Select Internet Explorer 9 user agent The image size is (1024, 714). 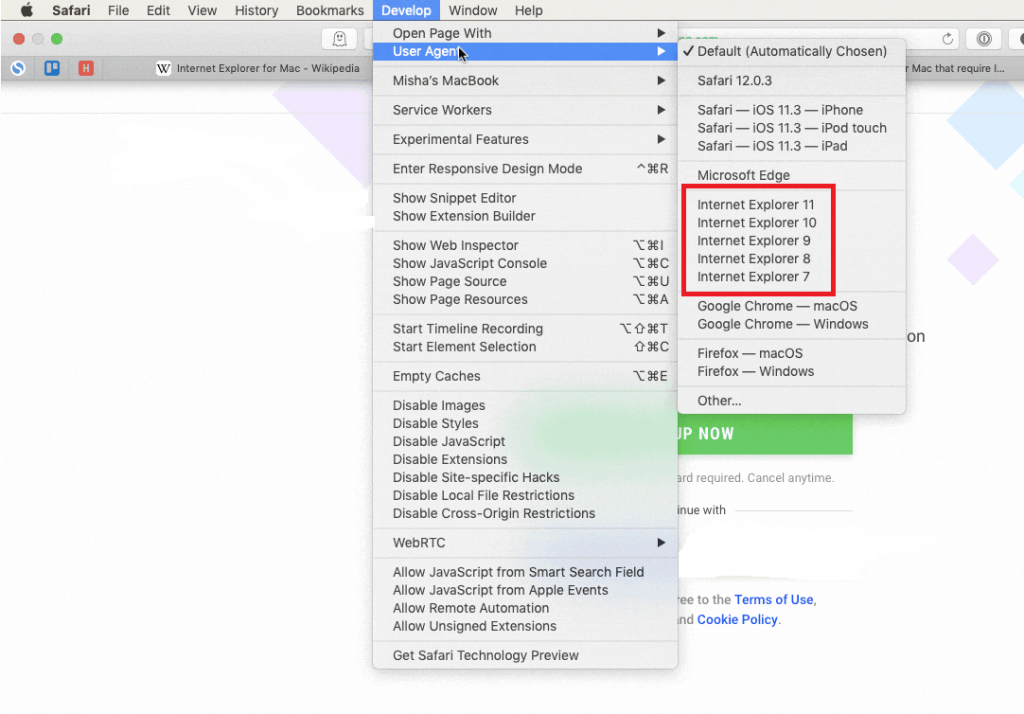[792, 241]
